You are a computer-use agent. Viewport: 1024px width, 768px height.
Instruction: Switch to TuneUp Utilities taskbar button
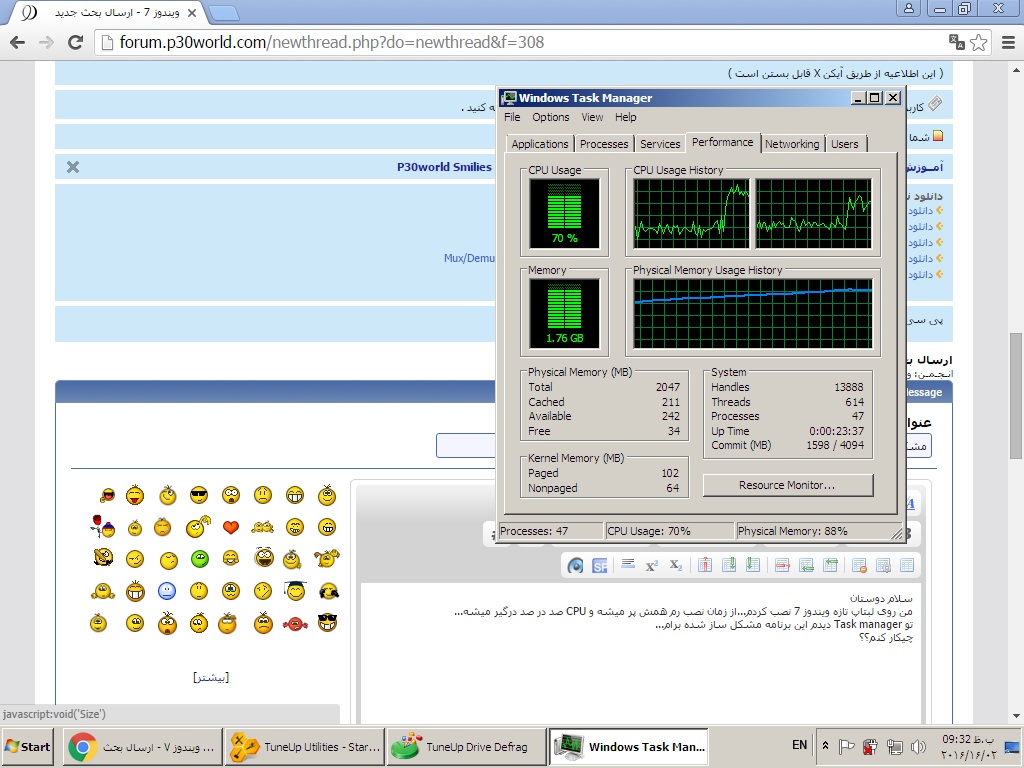coord(304,746)
